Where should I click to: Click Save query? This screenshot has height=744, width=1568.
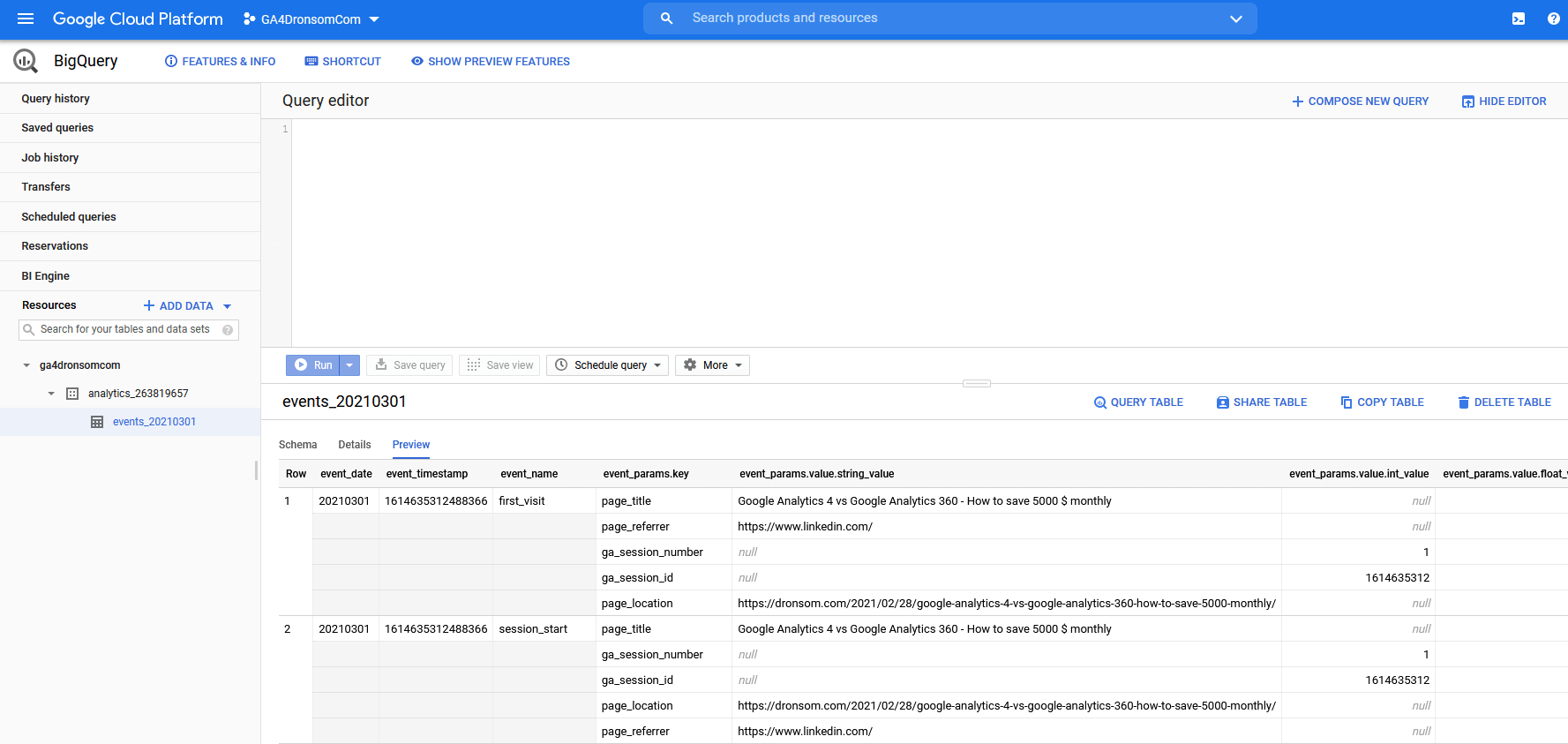click(x=409, y=365)
